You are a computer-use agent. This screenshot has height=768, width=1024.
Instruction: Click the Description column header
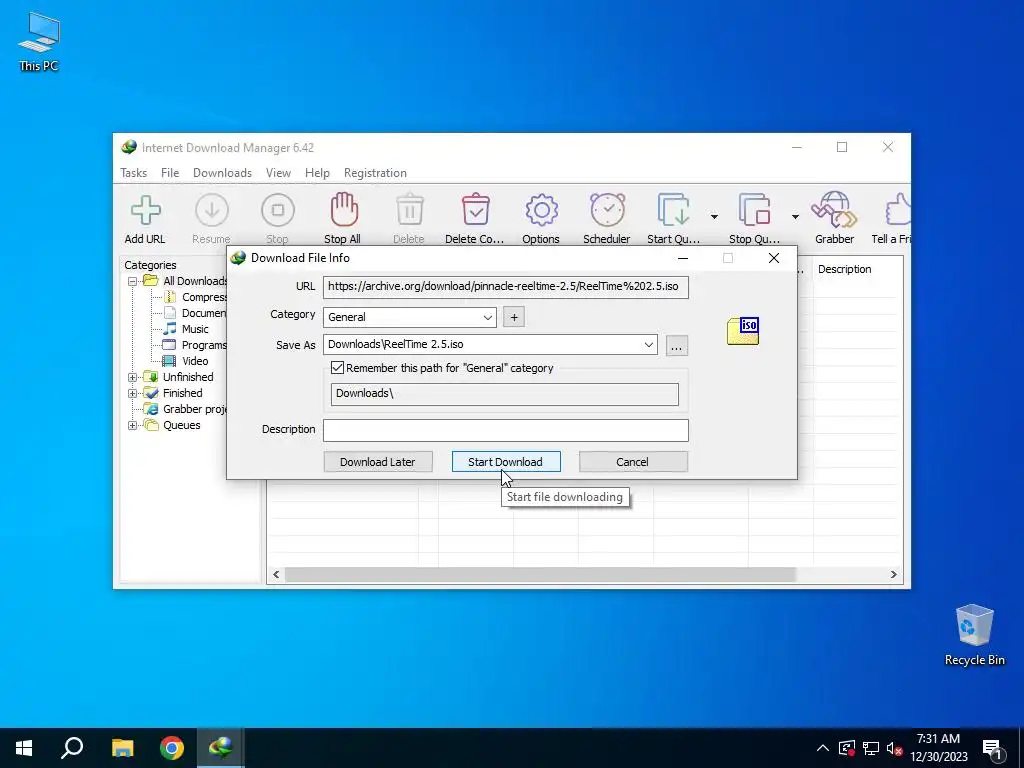[844, 269]
